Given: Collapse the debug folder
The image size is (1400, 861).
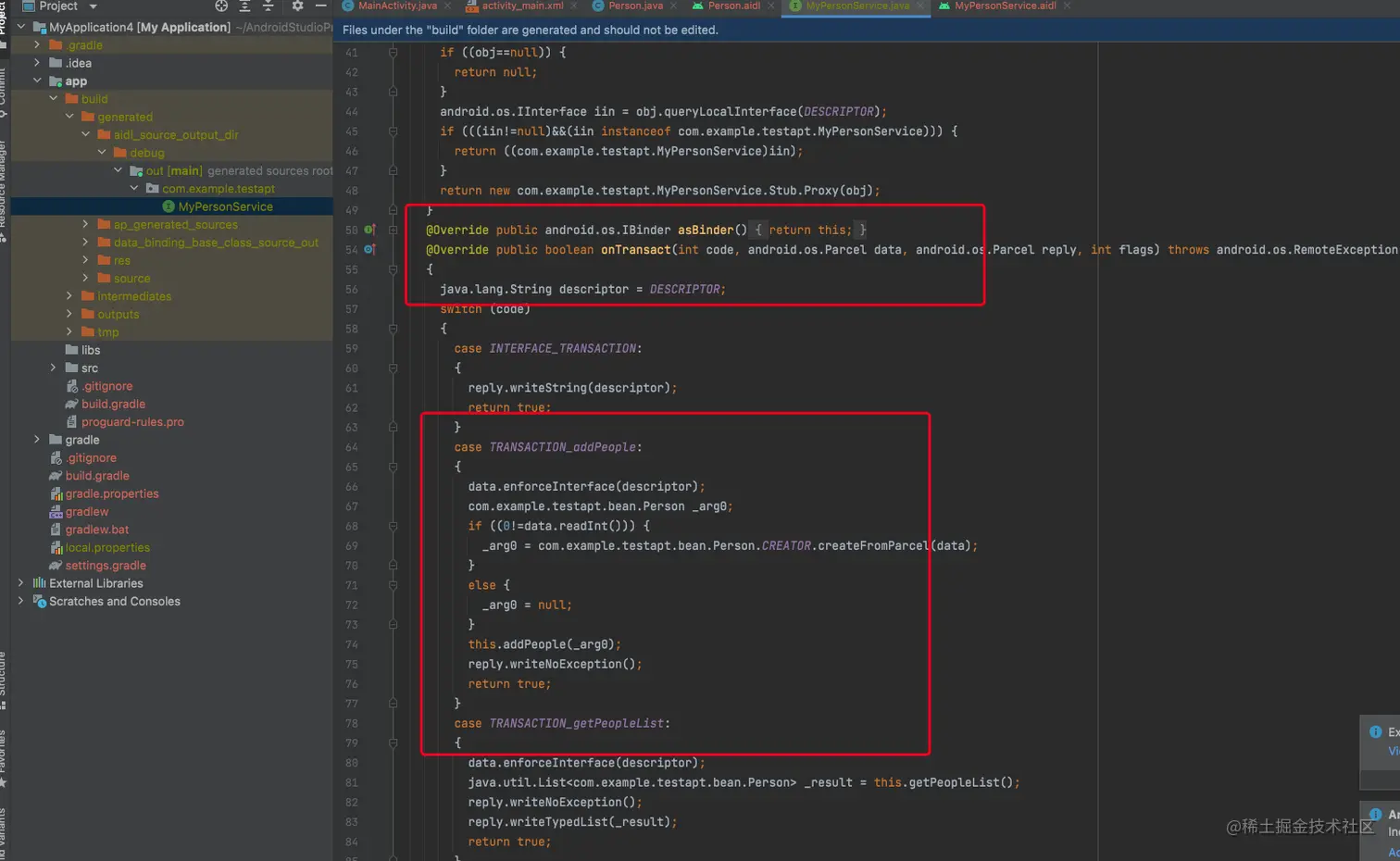Looking at the screenshot, I should [x=102, y=152].
